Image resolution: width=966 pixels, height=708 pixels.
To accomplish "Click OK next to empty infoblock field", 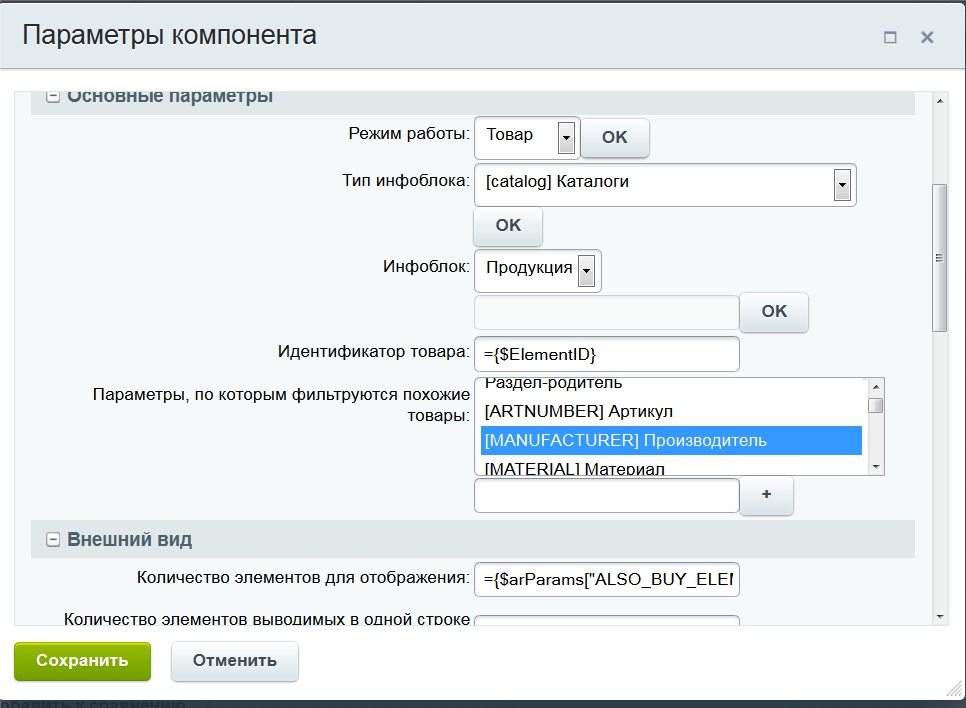I will point(774,312).
